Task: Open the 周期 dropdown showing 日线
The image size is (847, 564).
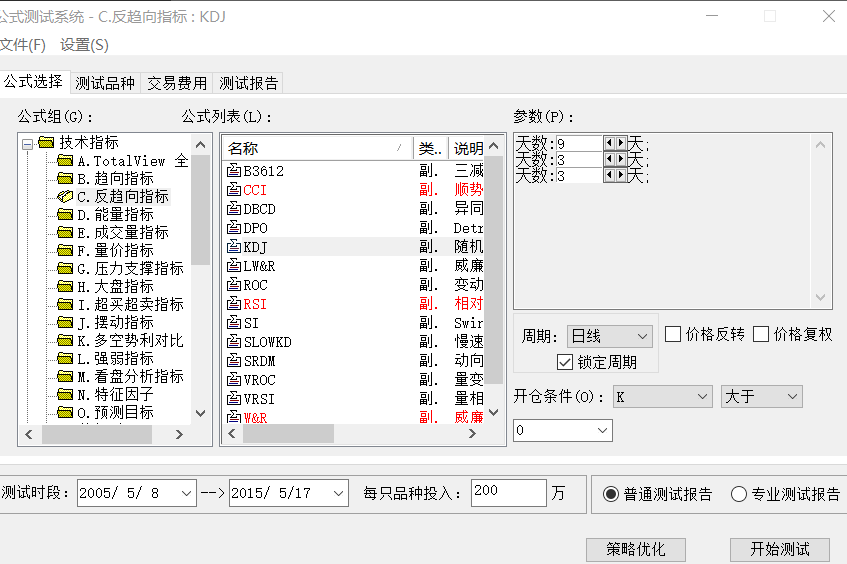Action: click(609, 336)
